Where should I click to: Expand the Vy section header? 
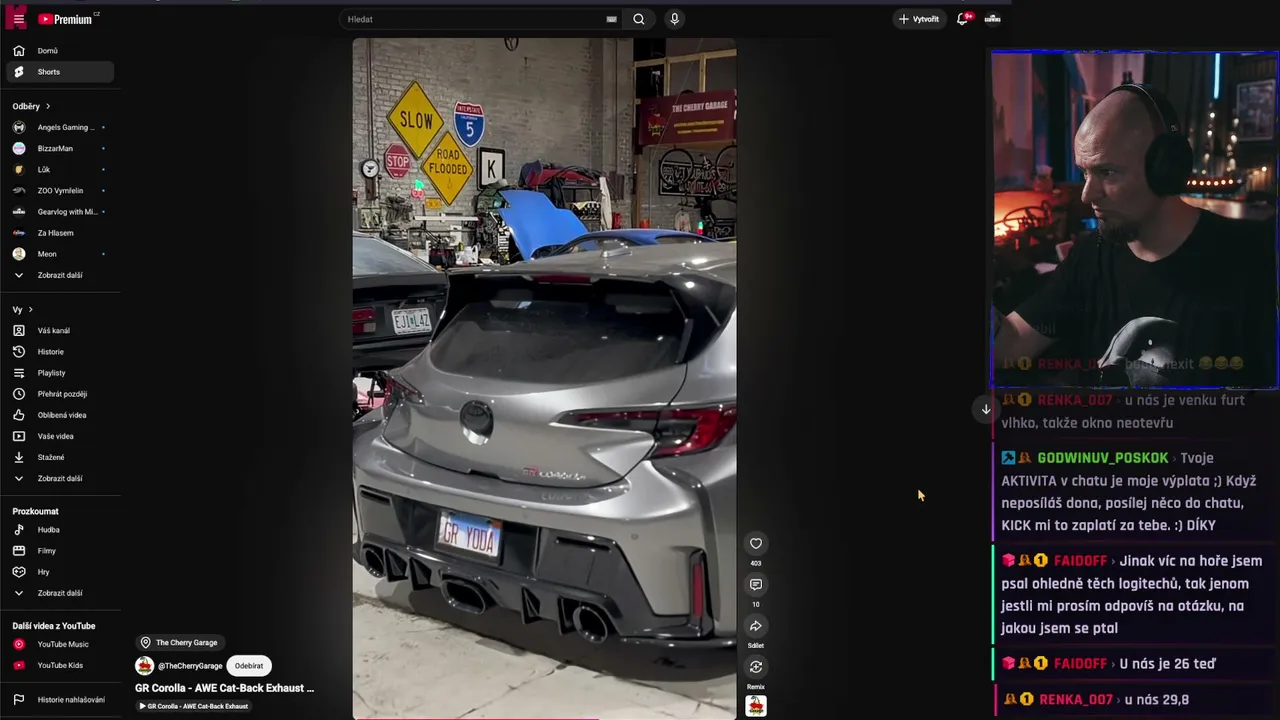(23, 310)
